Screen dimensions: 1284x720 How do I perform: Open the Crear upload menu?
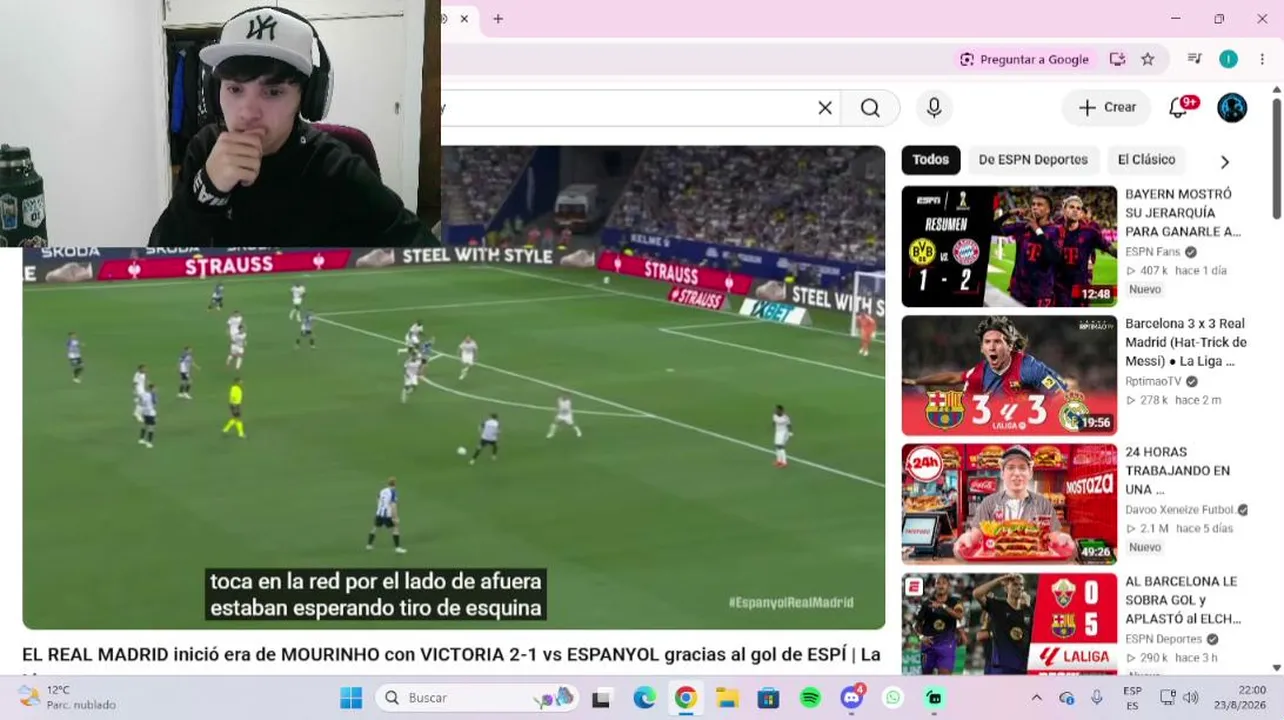1107,108
